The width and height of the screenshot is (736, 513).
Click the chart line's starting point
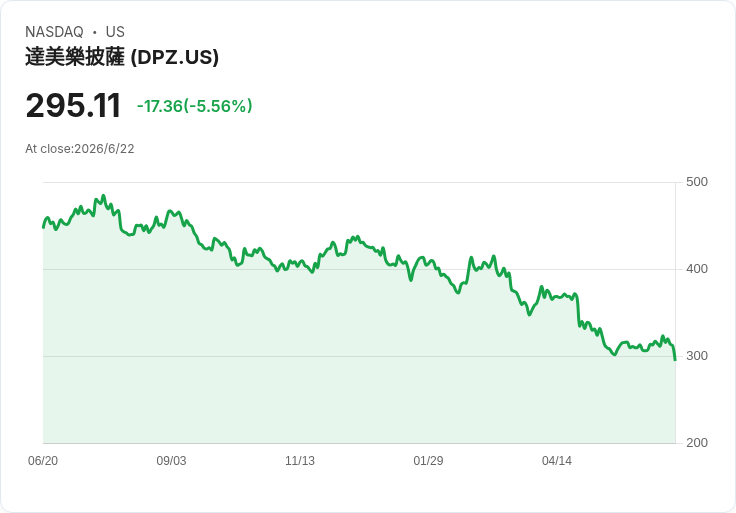click(43, 228)
